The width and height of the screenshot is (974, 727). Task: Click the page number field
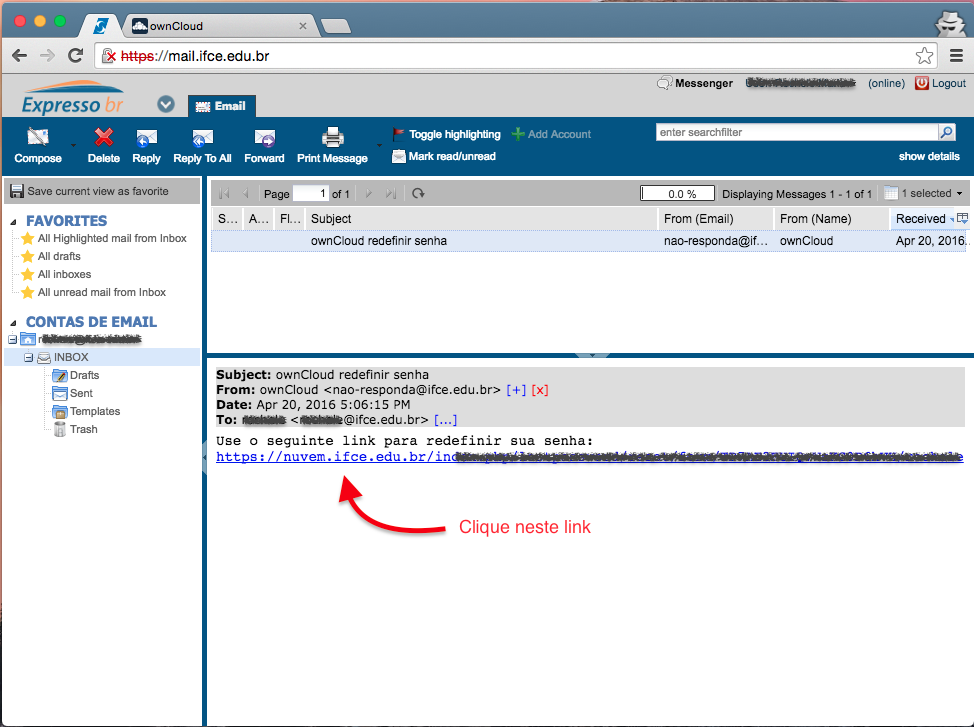point(310,194)
